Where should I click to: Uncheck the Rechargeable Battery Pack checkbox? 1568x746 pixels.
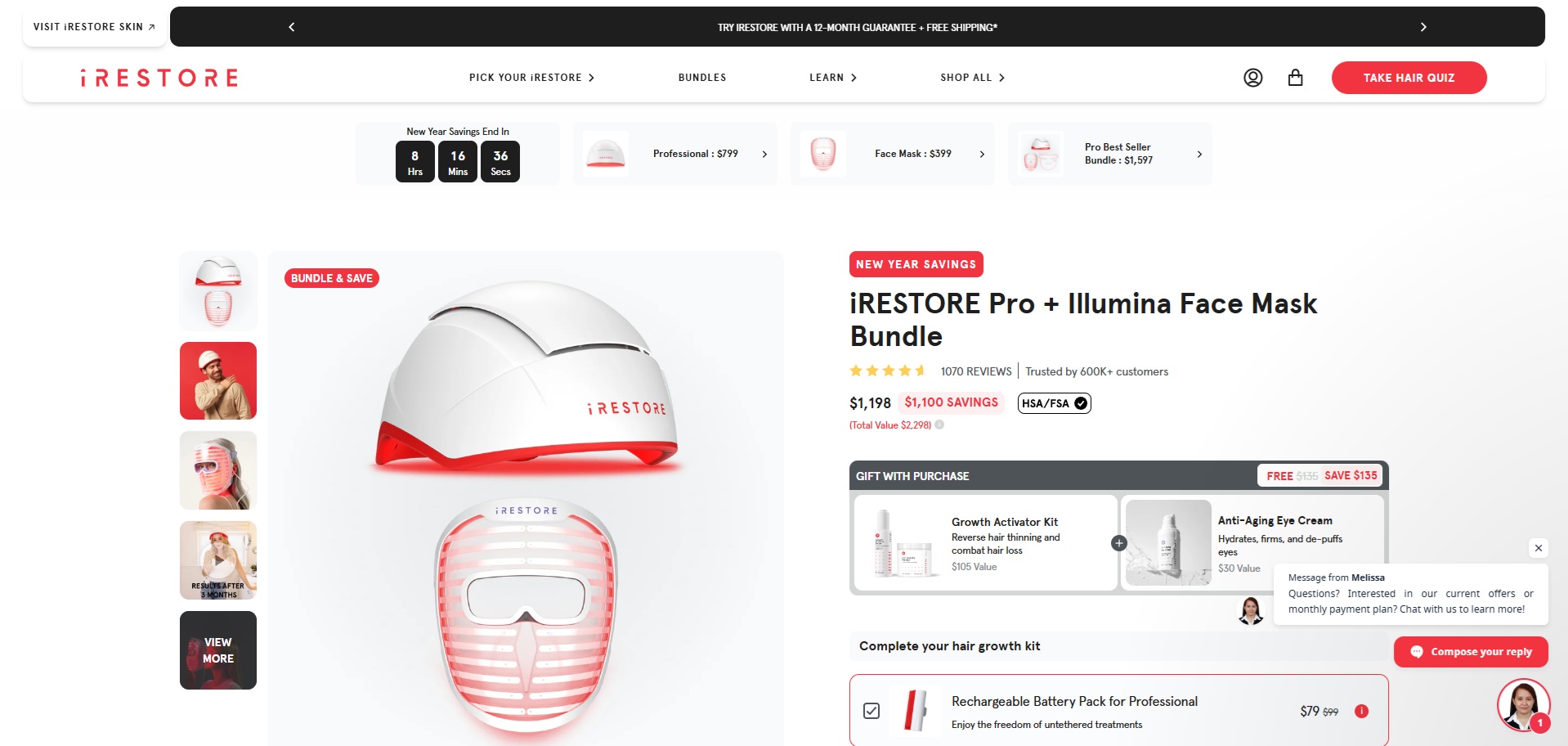871,711
